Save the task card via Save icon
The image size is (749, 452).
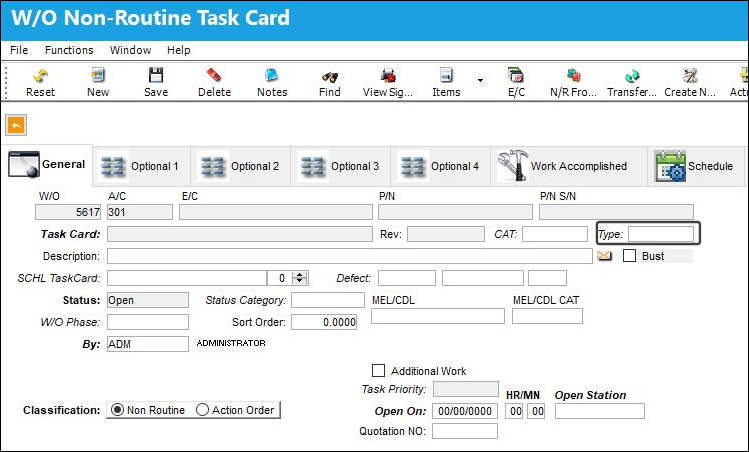156,75
